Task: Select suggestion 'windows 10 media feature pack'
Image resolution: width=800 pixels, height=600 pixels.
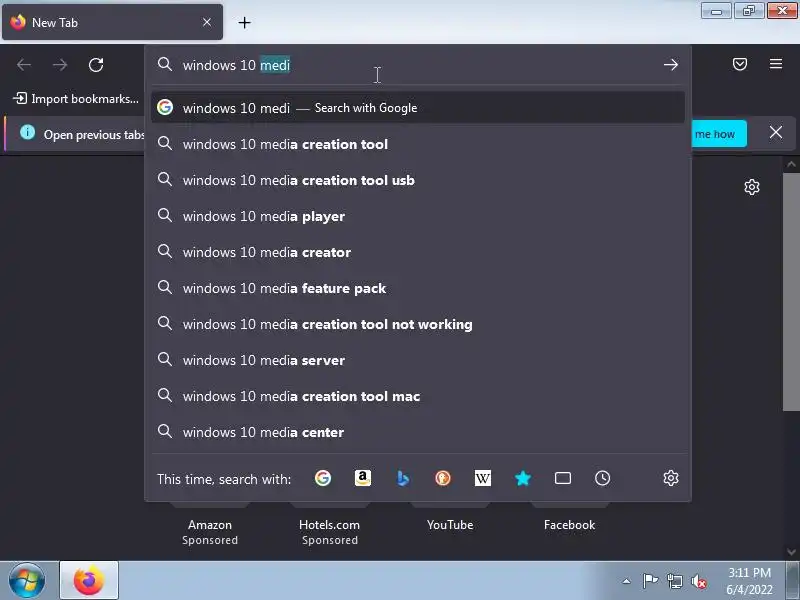Action: coord(418,288)
